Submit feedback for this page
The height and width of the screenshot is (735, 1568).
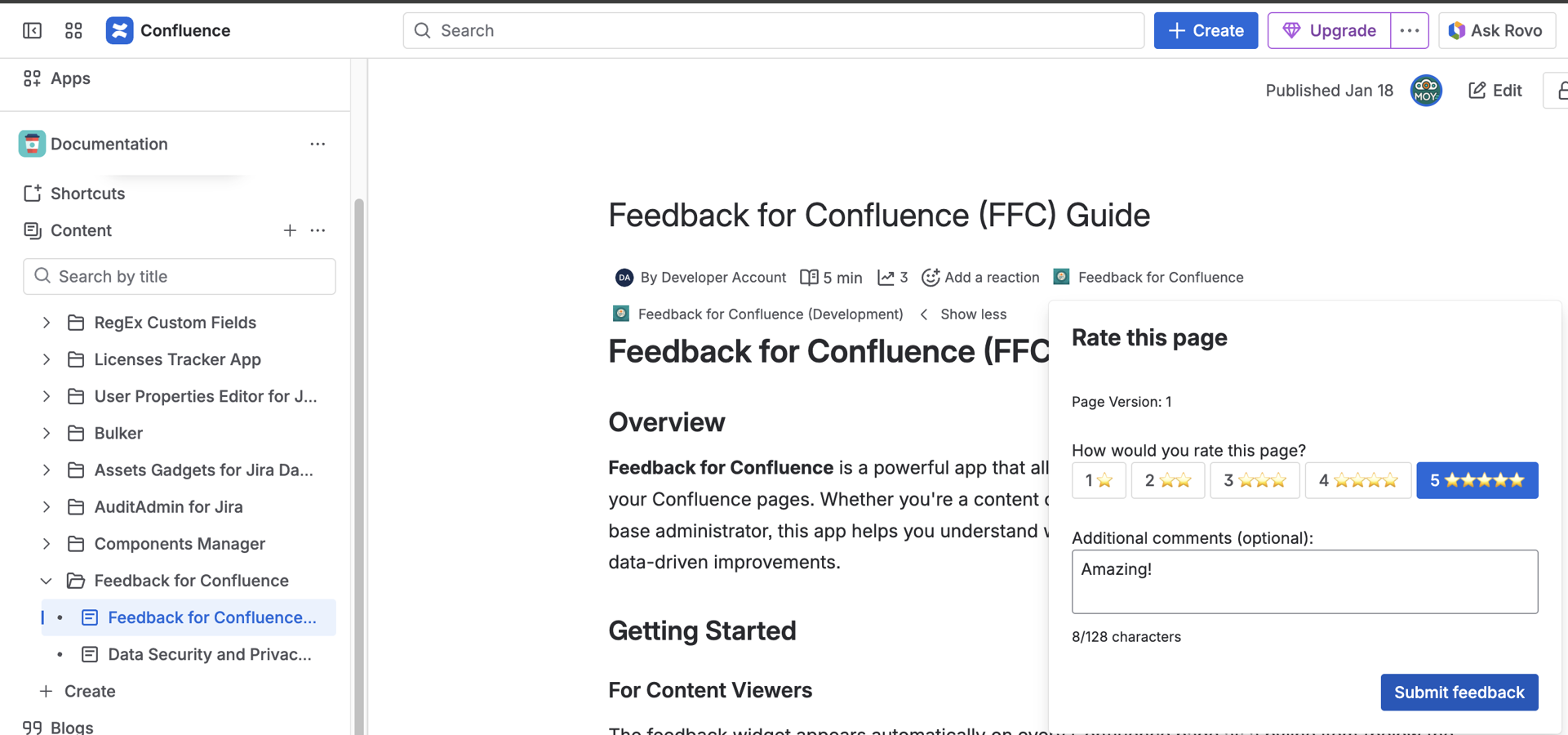click(x=1459, y=692)
